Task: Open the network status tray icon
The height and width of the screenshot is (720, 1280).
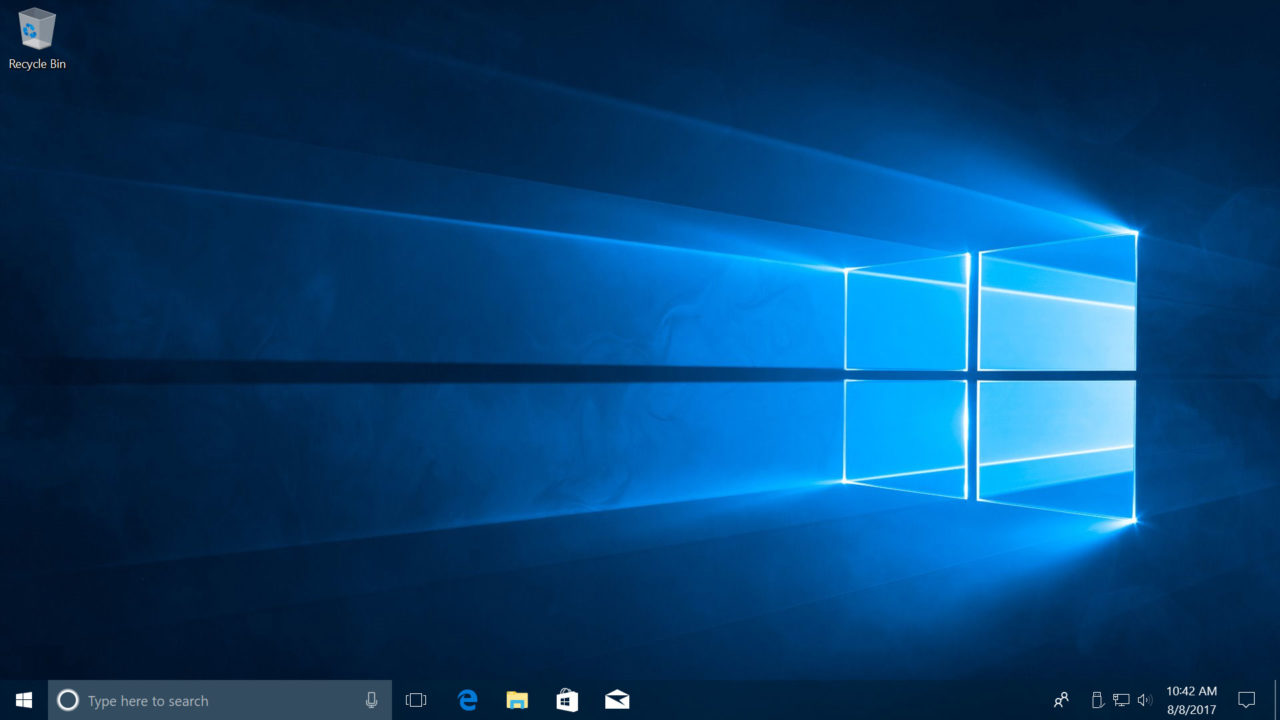Action: (x=1121, y=700)
